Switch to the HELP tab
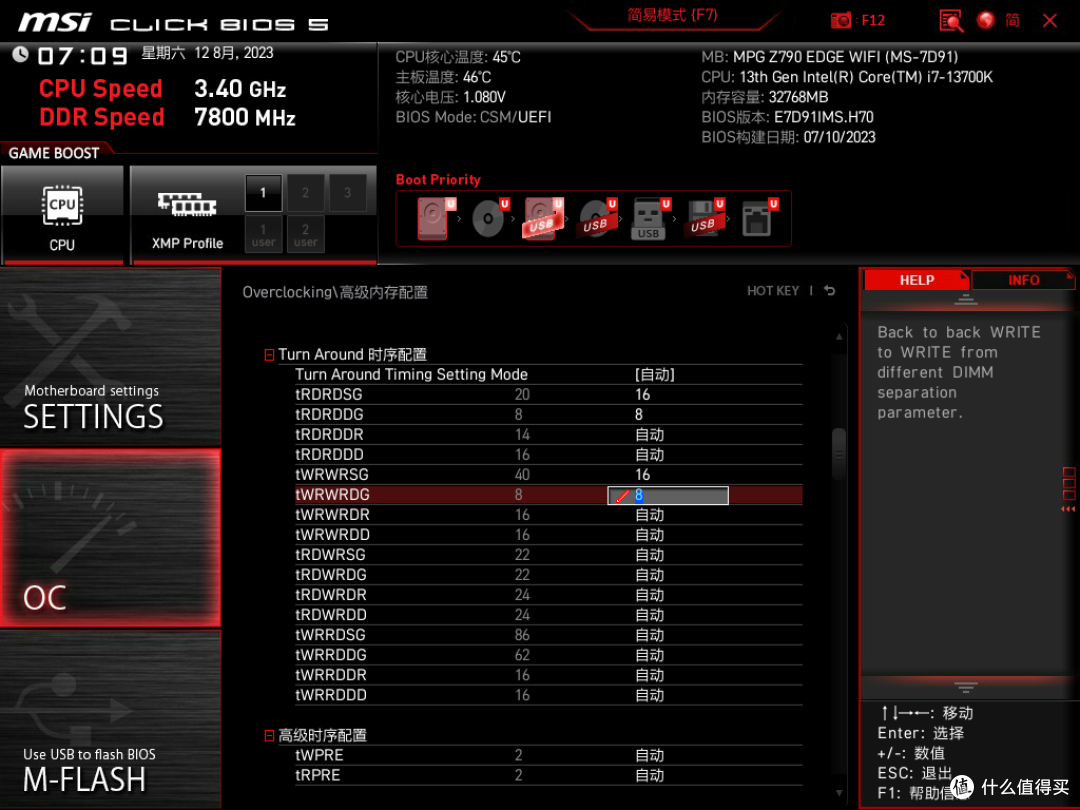1080x810 pixels. (916, 280)
